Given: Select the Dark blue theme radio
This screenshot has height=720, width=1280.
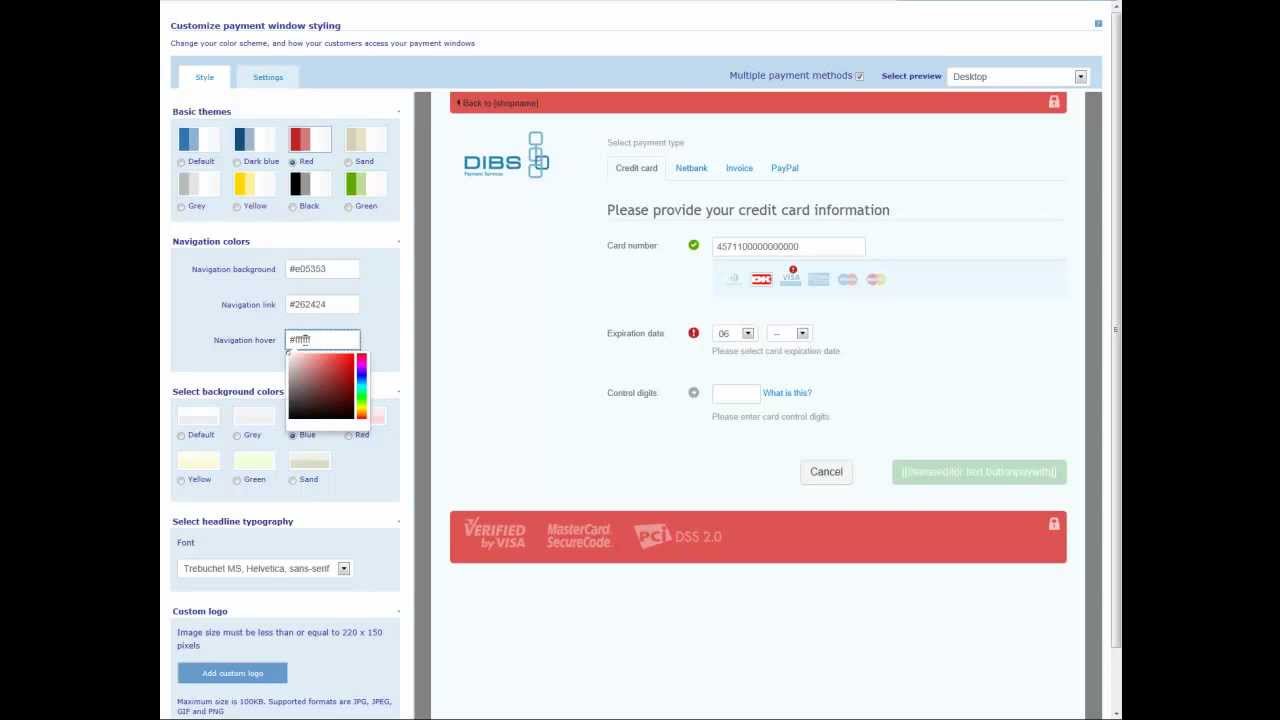Looking at the screenshot, I should [x=237, y=162].
